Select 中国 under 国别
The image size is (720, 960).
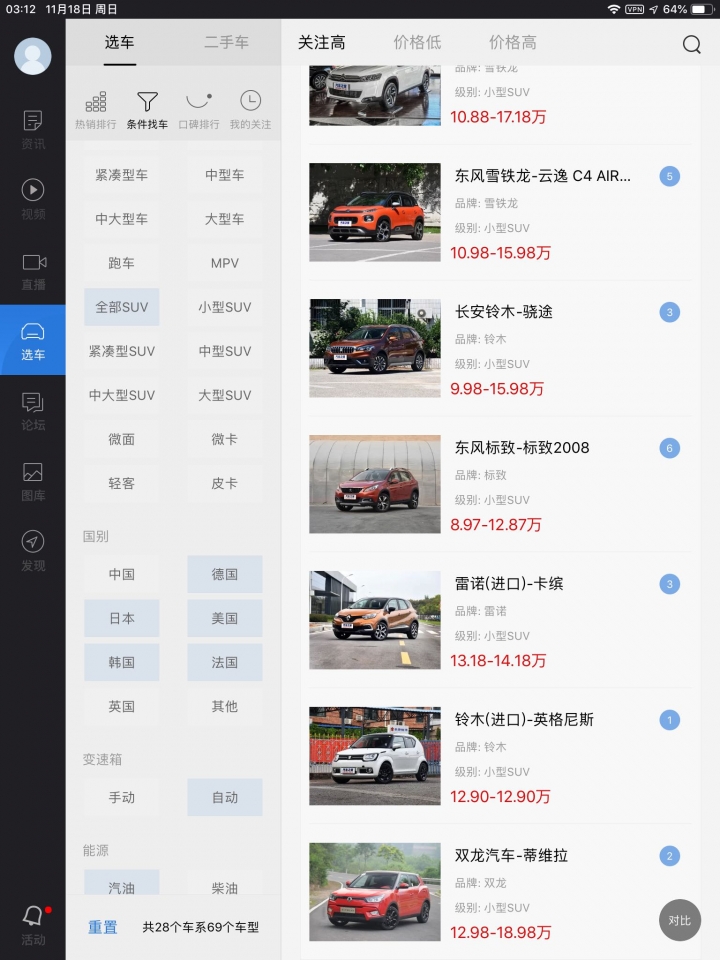pos(122,574)
